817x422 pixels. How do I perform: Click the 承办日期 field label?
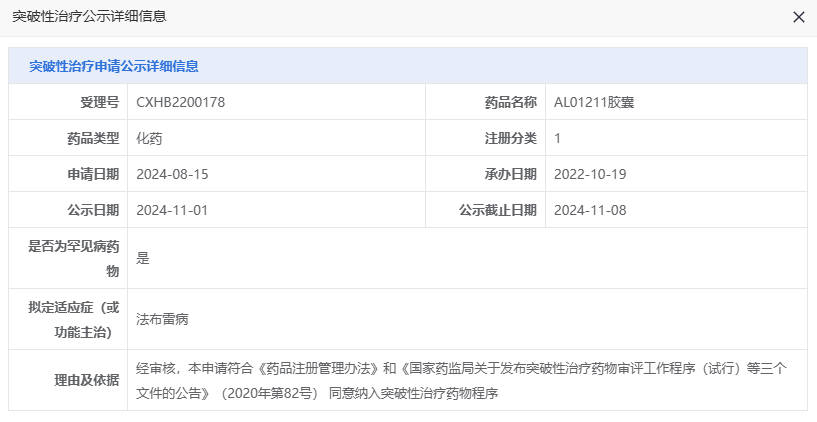[511, 174]
